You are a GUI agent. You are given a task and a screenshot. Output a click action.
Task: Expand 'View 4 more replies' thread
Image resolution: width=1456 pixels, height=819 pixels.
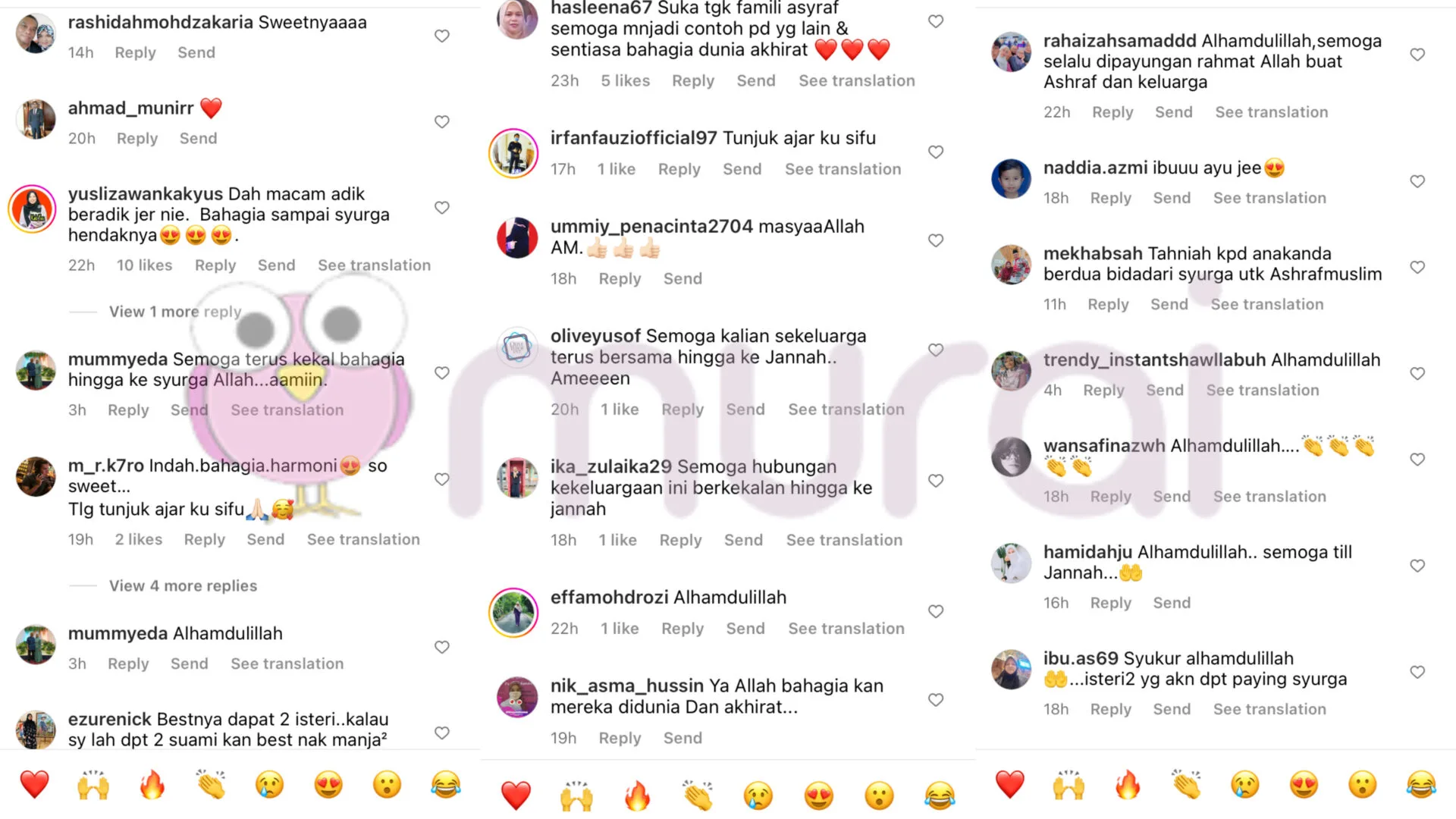(x=183, y=585)
